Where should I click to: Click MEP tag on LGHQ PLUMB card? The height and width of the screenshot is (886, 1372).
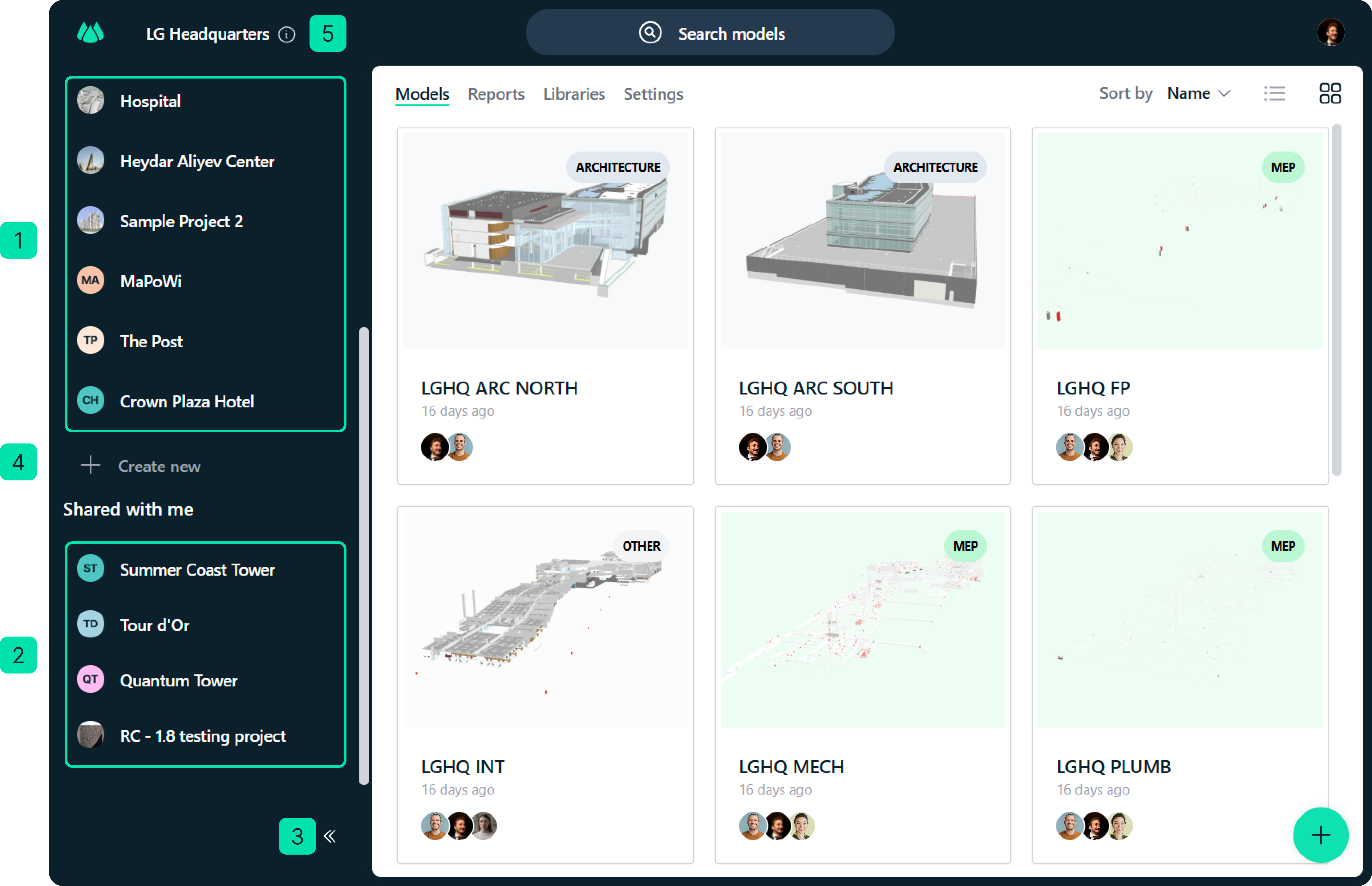pyautogui.click(x=1283, y=546)
